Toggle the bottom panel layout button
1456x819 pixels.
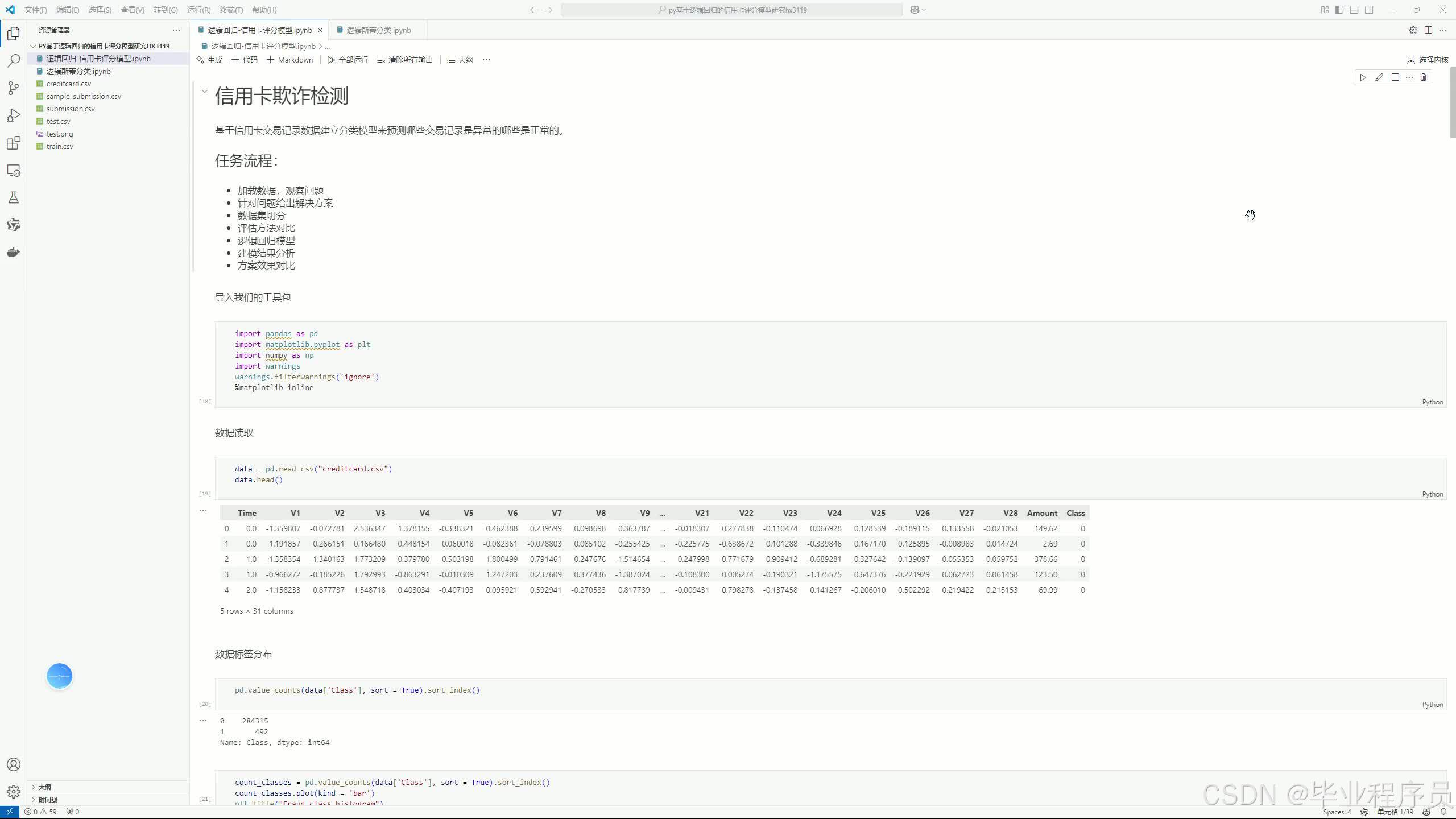click(x=1354, y=10)
